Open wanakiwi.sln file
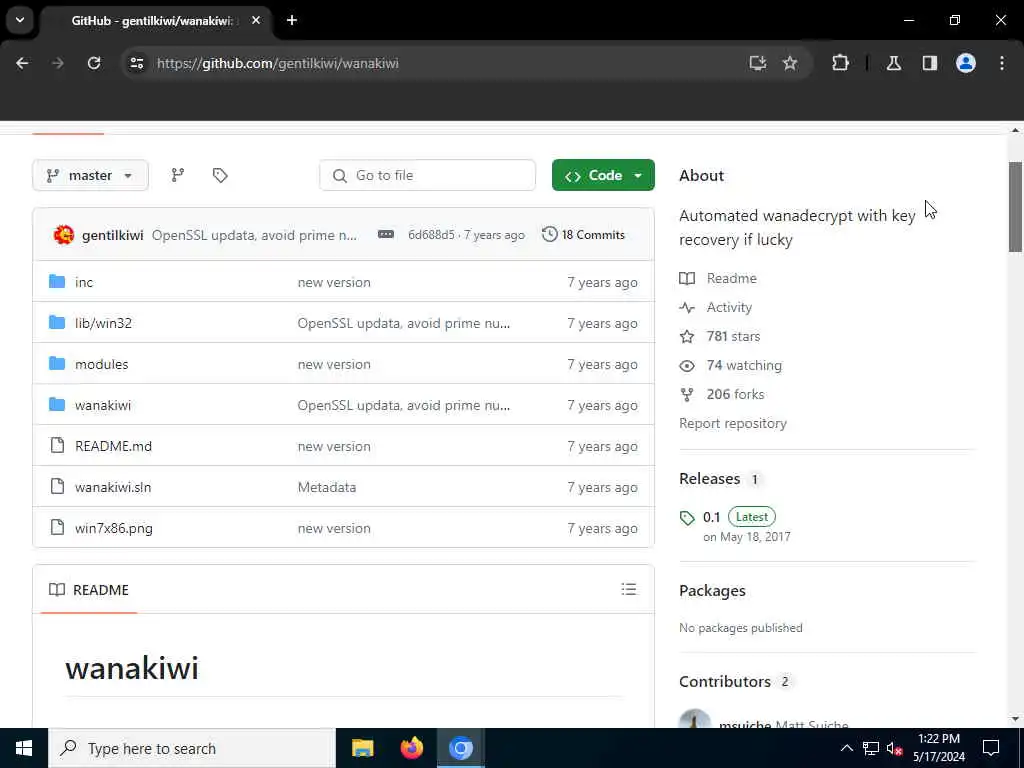This screenshot has height=768, width=1024. pos(113,487)
